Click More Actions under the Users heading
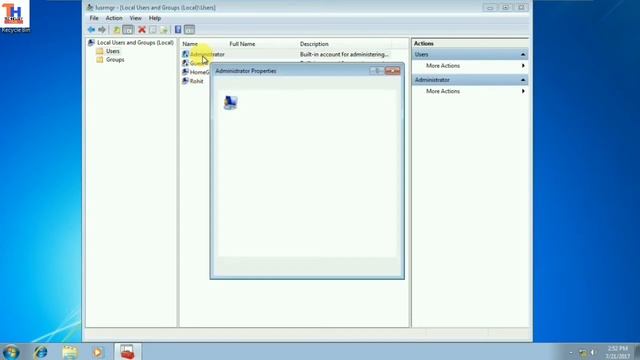This screenshot has width=640, height=360. [x=443, y=66]
